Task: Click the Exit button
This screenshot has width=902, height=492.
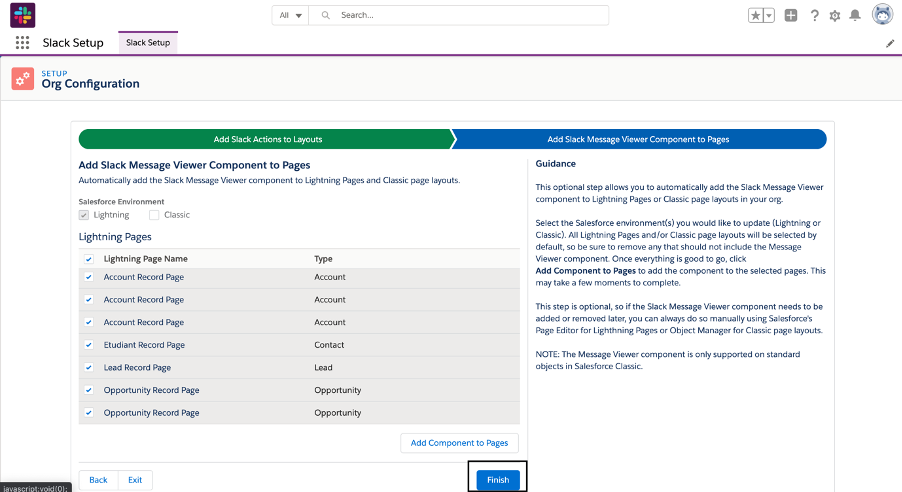Action: [x=135, y=480]
